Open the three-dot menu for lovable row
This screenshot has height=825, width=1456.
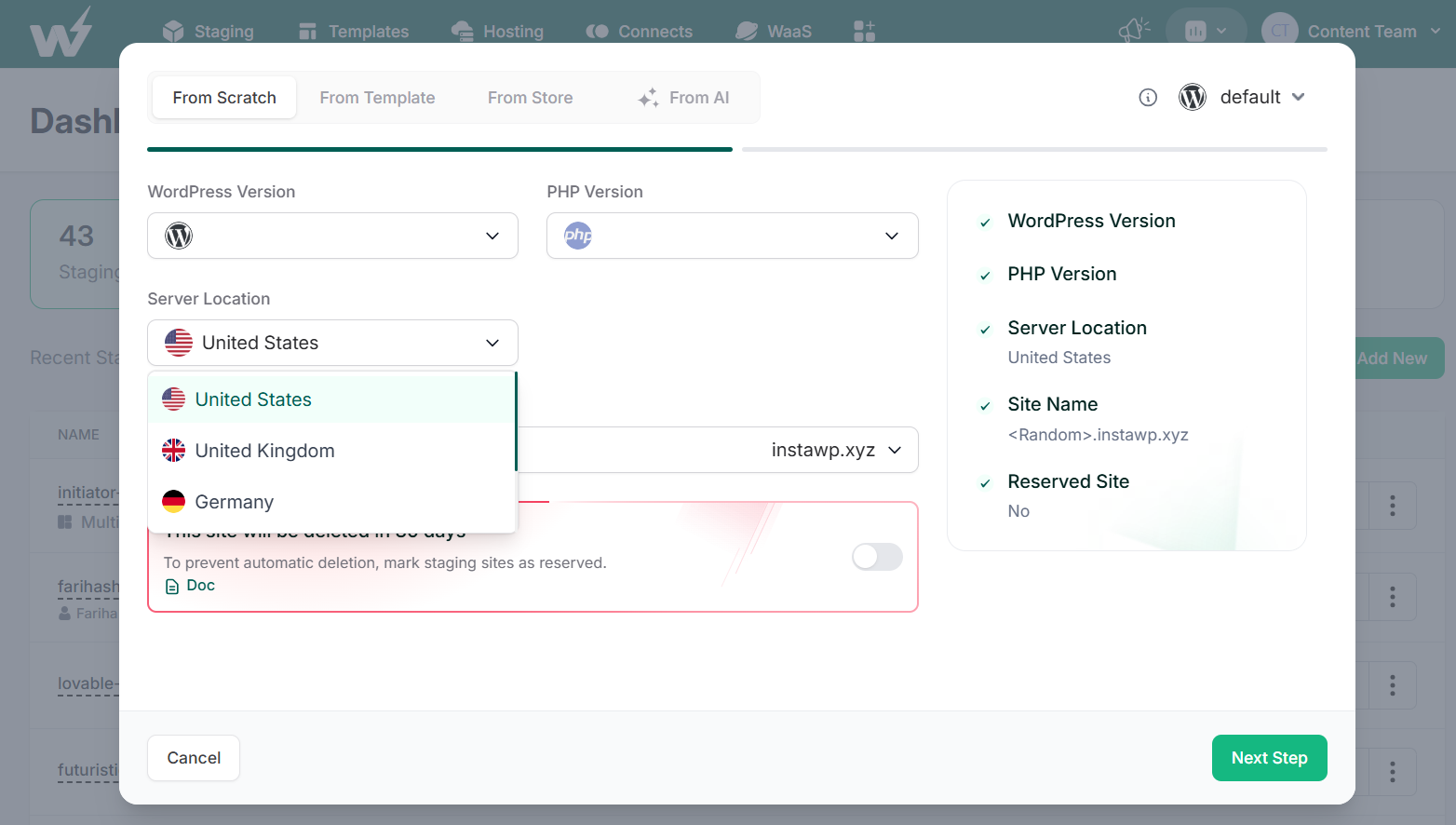1393,685
